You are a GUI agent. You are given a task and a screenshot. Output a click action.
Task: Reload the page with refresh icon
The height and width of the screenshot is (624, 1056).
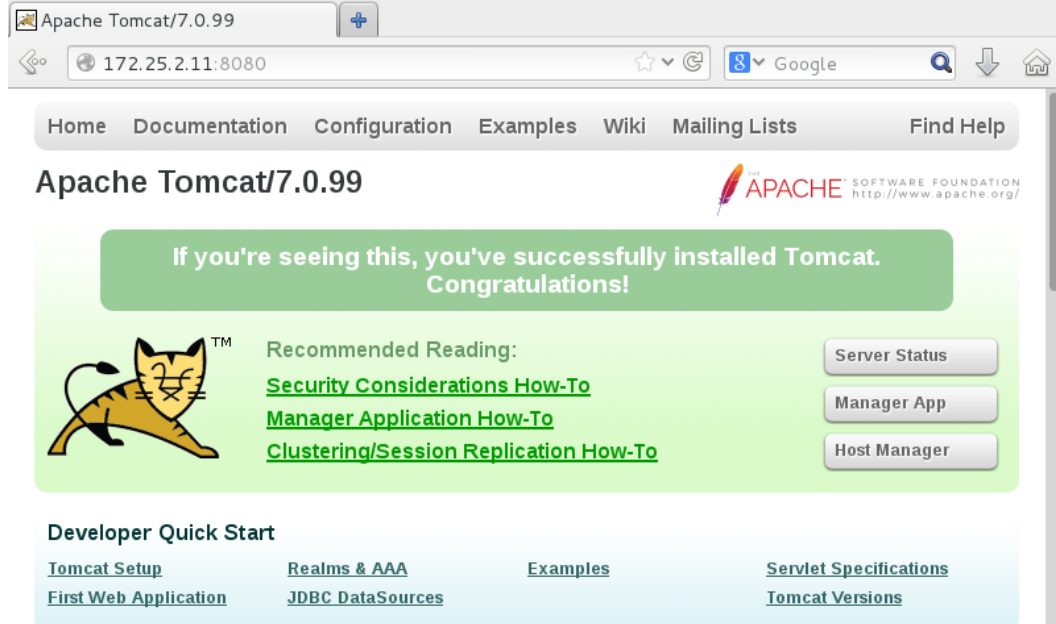coord(693,63)
